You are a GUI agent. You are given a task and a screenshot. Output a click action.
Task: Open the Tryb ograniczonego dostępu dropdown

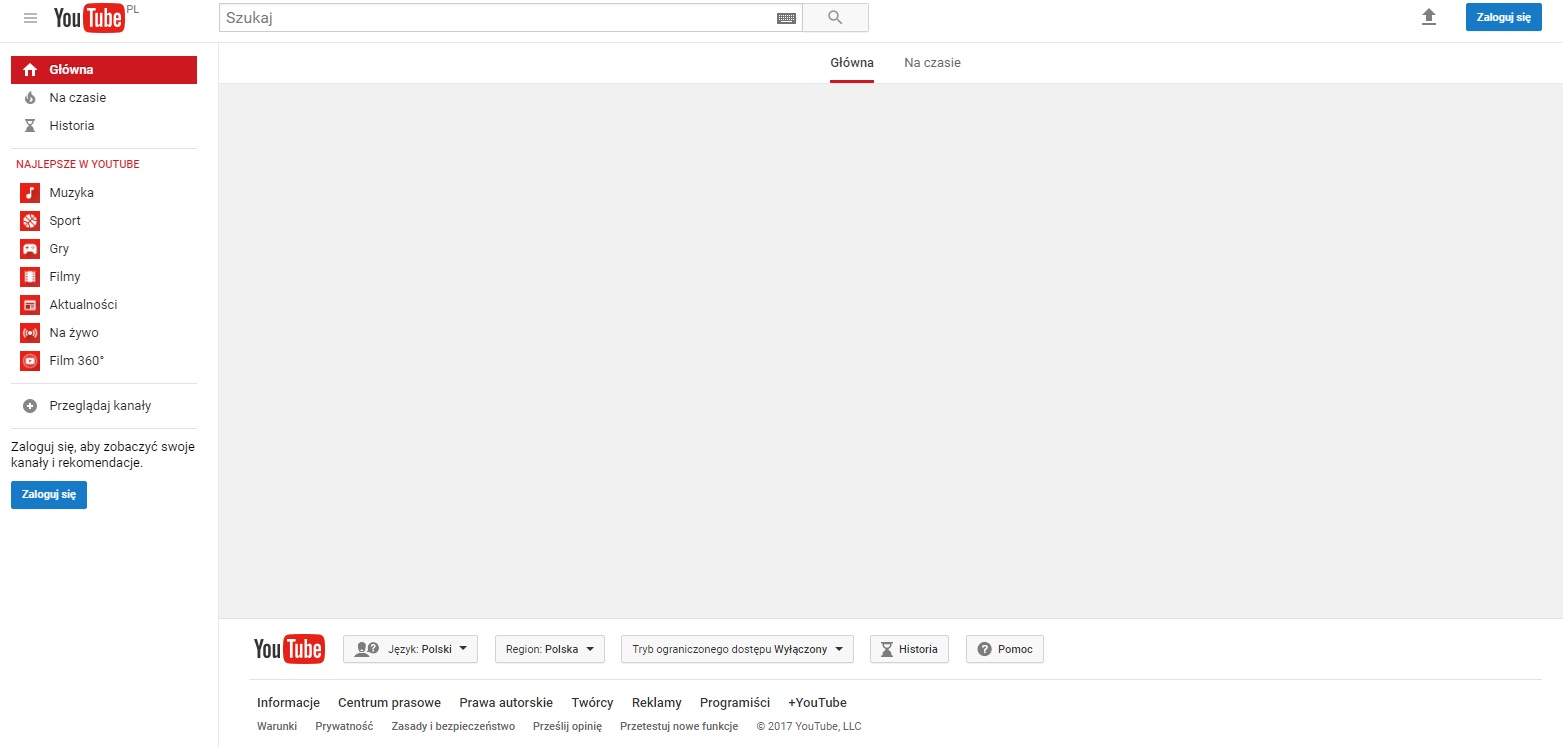[x=736, y=648]
